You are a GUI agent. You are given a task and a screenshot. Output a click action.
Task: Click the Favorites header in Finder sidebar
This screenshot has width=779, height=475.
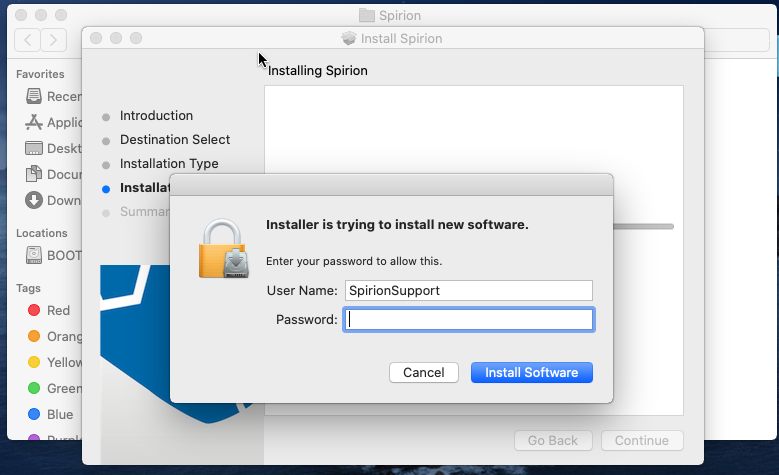tap(40, 74)
